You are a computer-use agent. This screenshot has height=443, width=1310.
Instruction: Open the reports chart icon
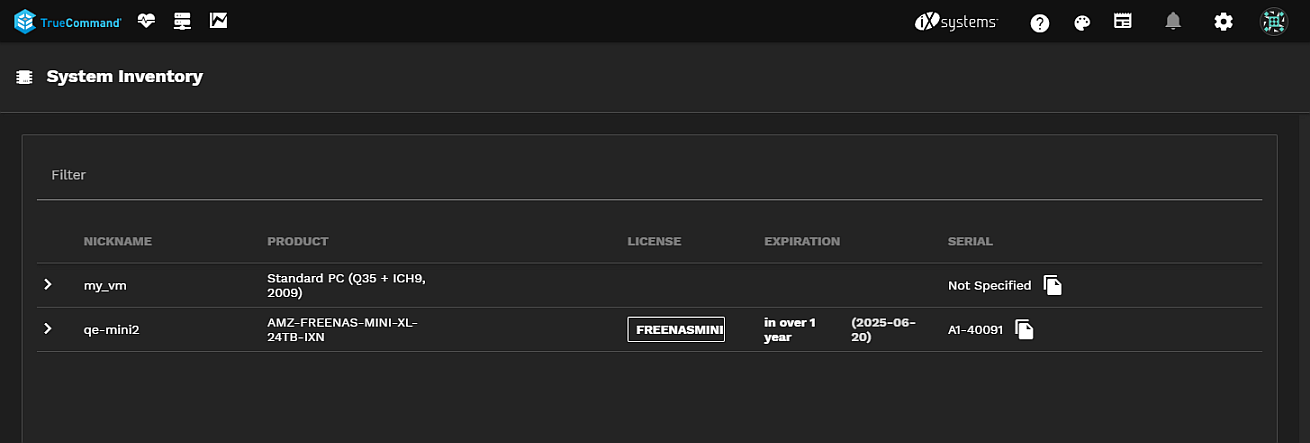(x=218, y=21)
